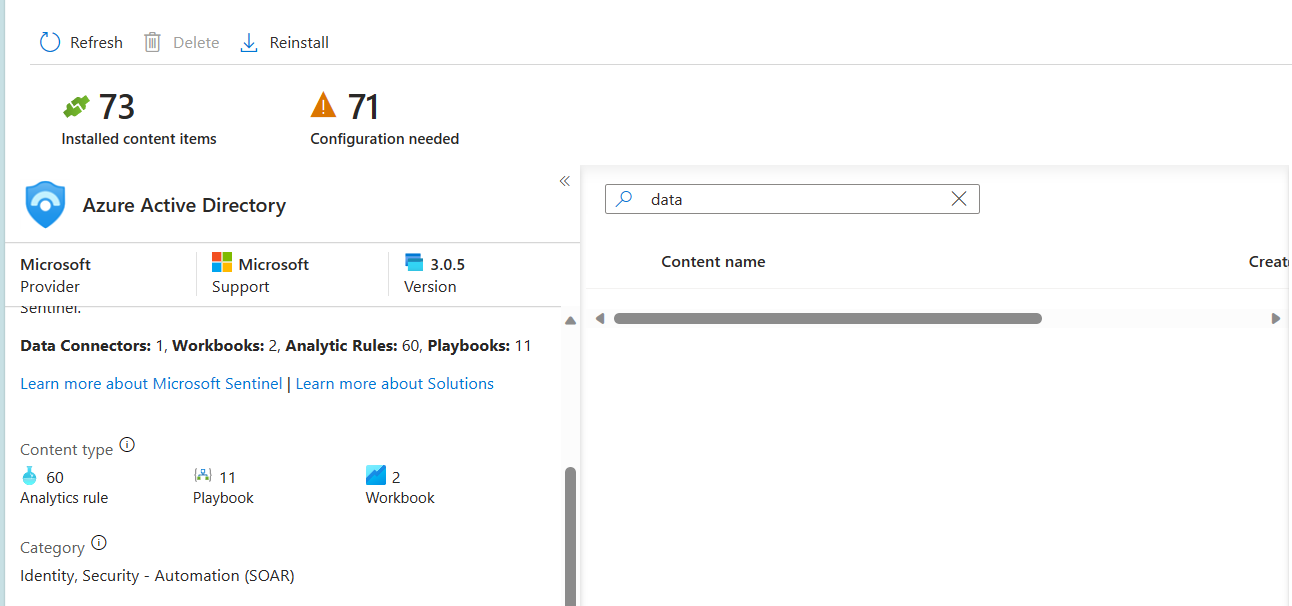This screenshot has height=606, width=1292.
Task: Click the Workbook label under 2
Action: (x=400, y=498)
